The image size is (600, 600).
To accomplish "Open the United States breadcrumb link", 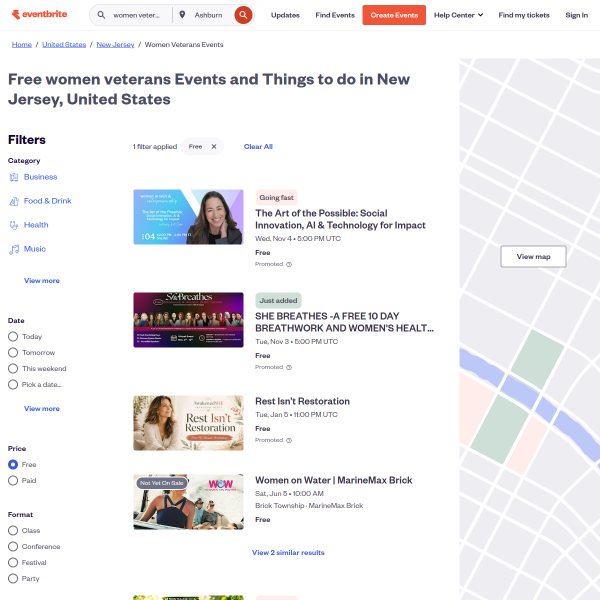I will click(x=64, y=44).
